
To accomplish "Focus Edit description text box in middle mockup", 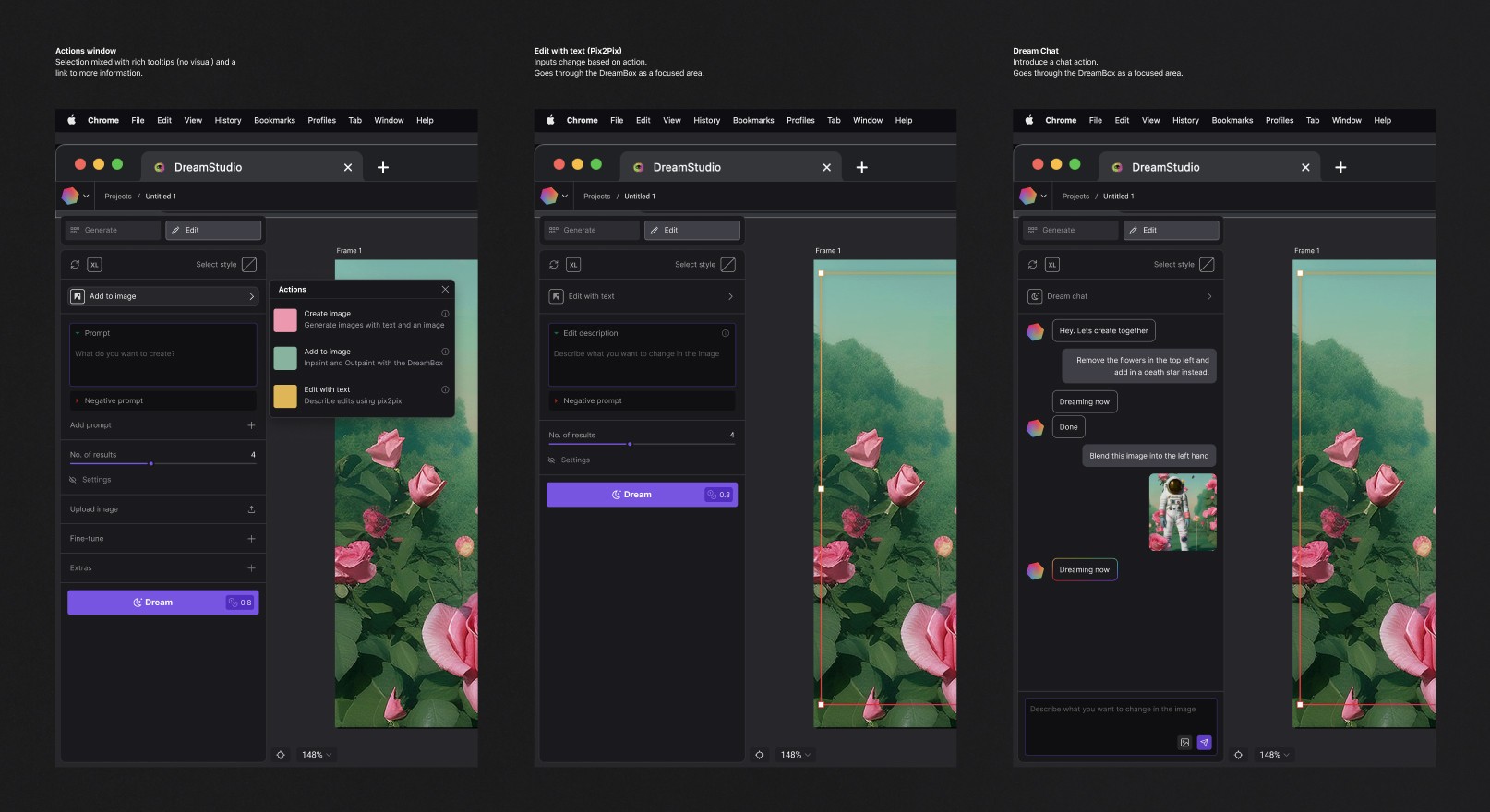I will 642,354.
